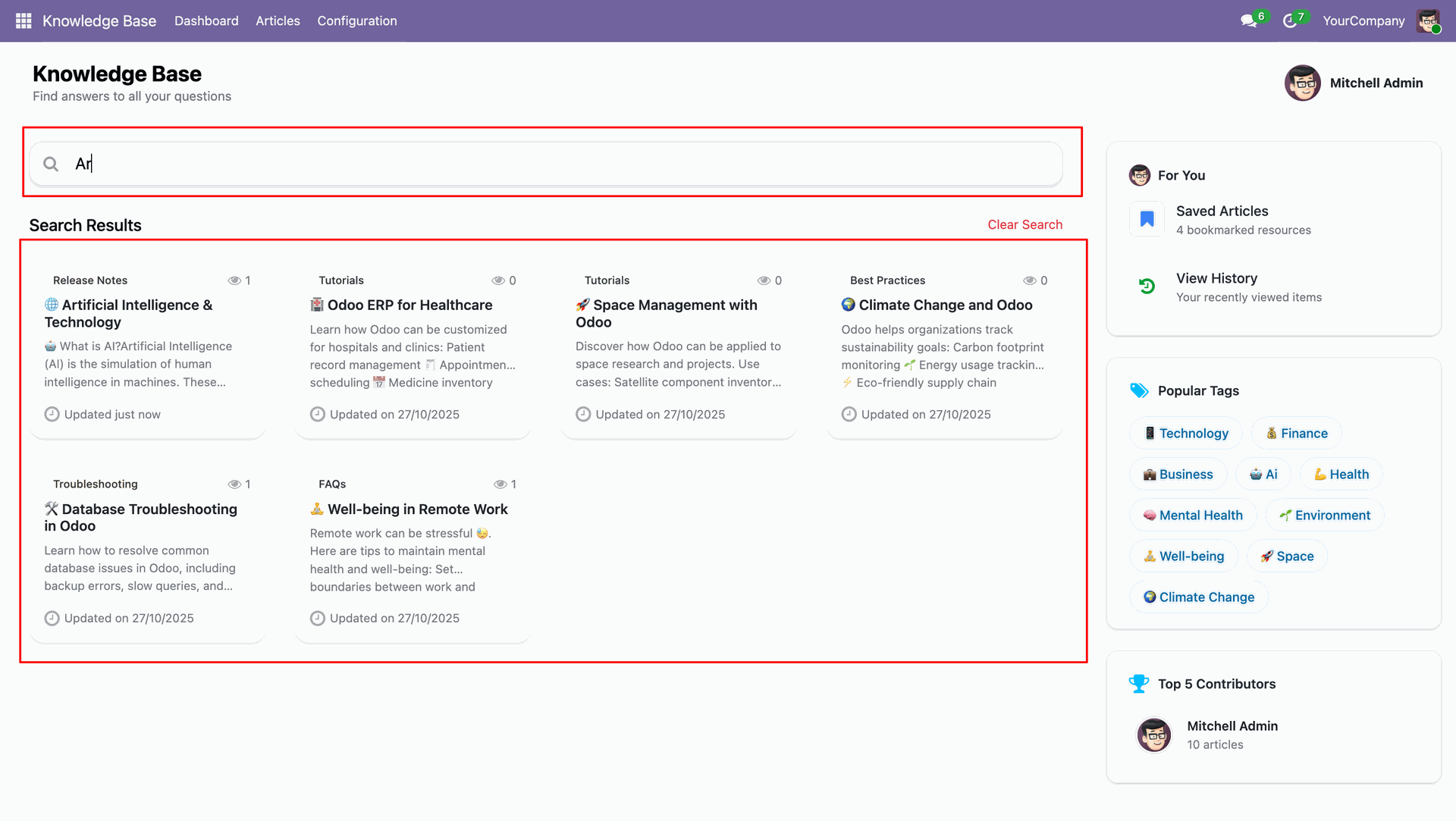Click the views eye icon on the Artificial Intelligence card
This screenshot has width=1456, height=821.
(234, 280)
